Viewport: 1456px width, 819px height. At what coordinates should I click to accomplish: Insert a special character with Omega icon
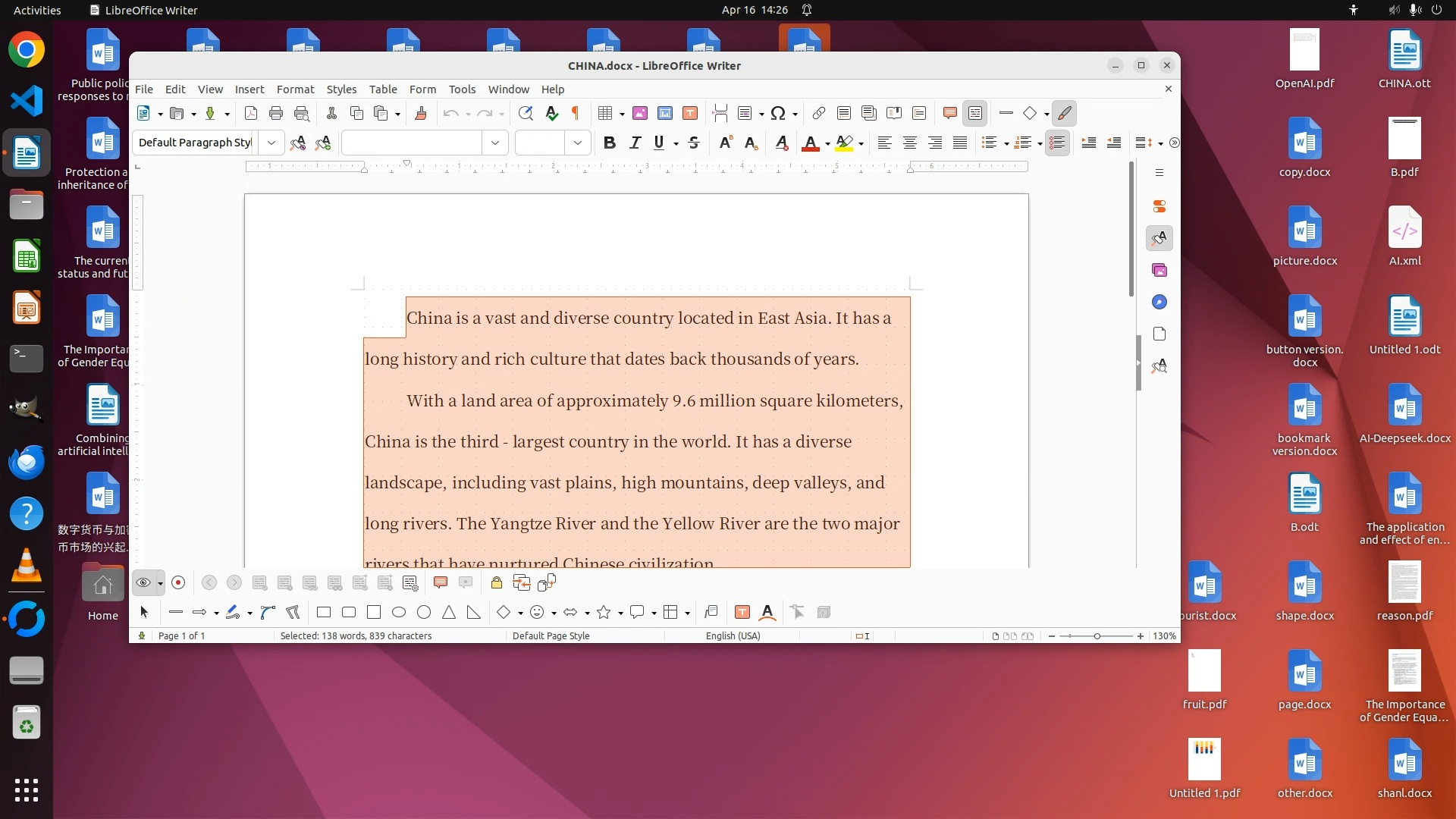coord(777,114)
